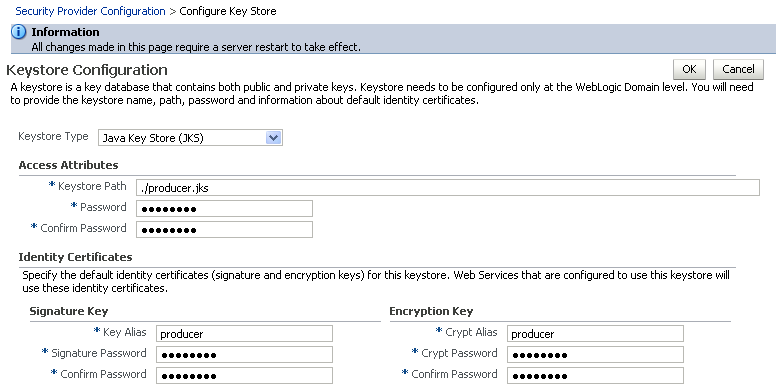
Task: Click the Signature Key section heading
Action: [69, 311]
